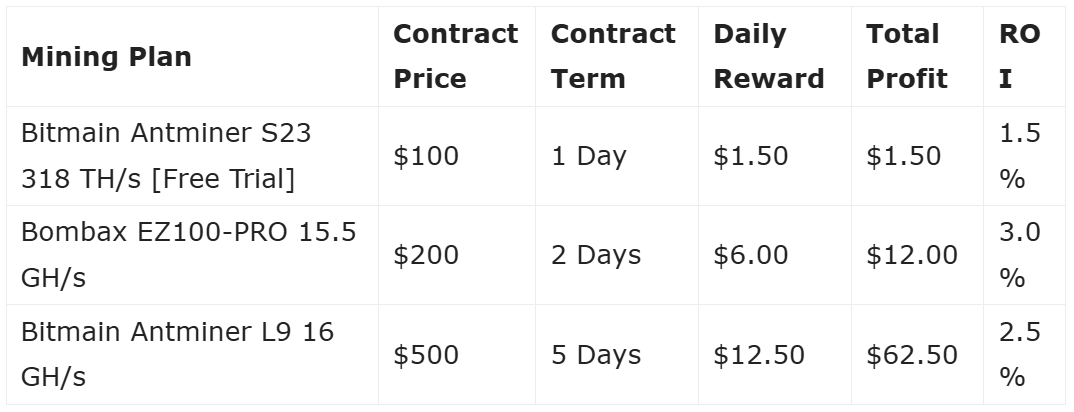This screenshot has width=1074, height=412.
Task: Select the ROI column header
Action: [1019, 57]
